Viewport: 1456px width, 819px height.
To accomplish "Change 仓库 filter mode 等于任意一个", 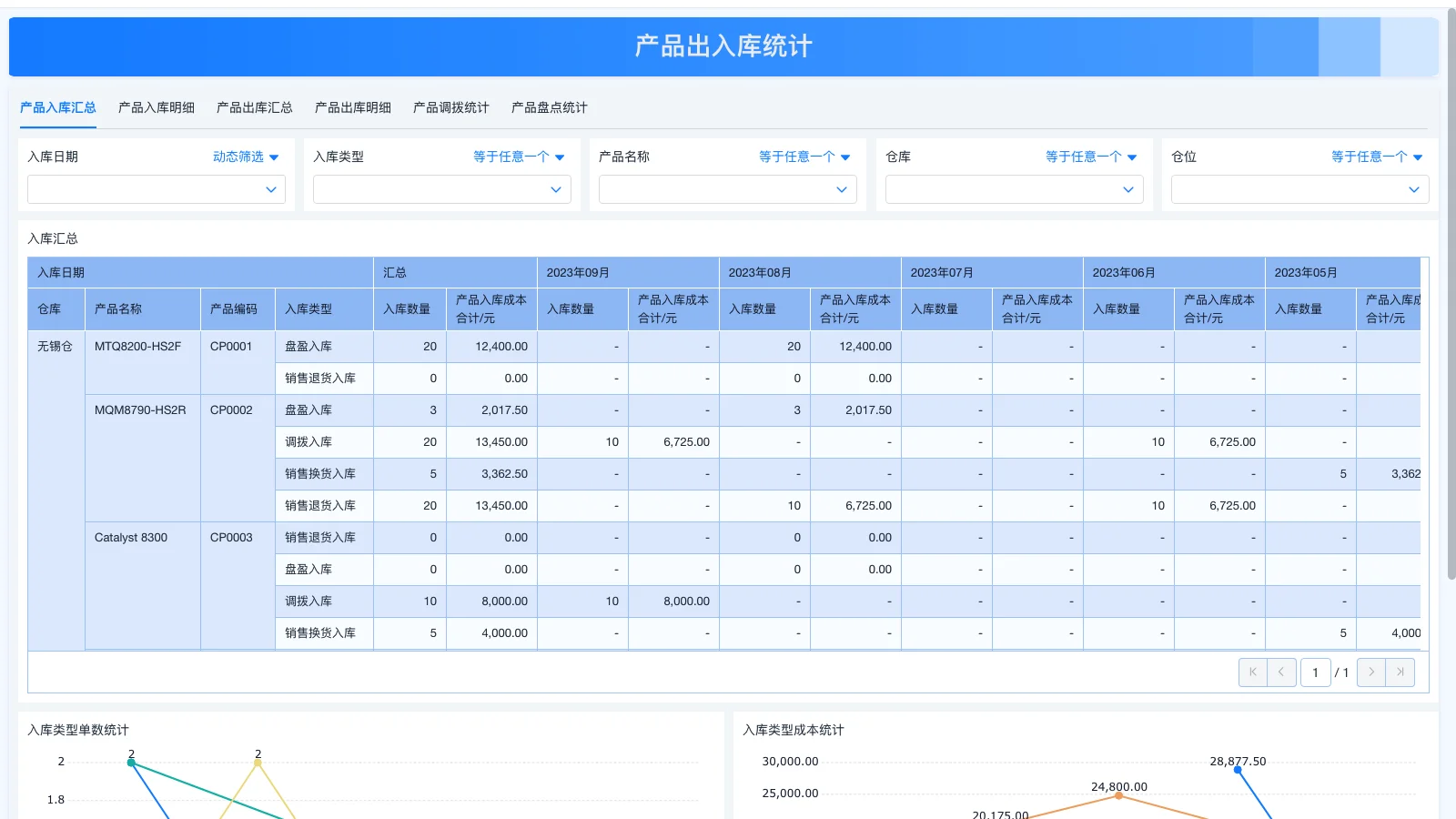I will [1091, 157].
